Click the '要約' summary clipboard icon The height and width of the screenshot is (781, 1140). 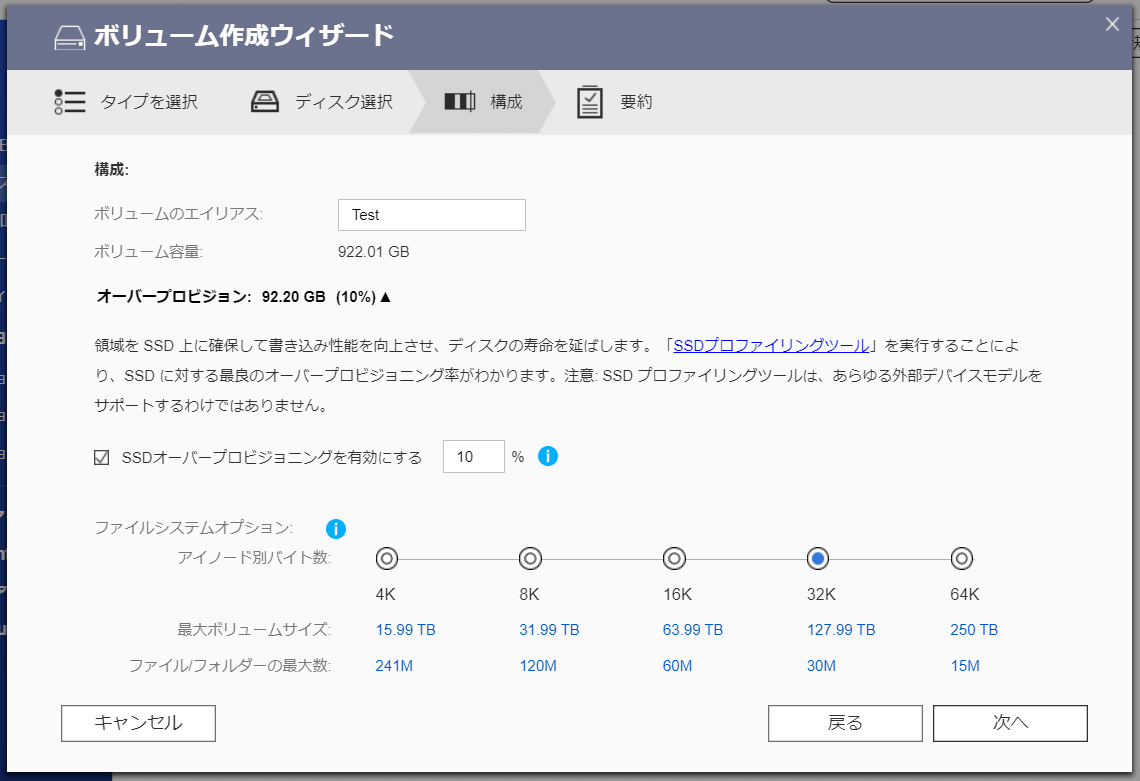click(x=590, y=102)
